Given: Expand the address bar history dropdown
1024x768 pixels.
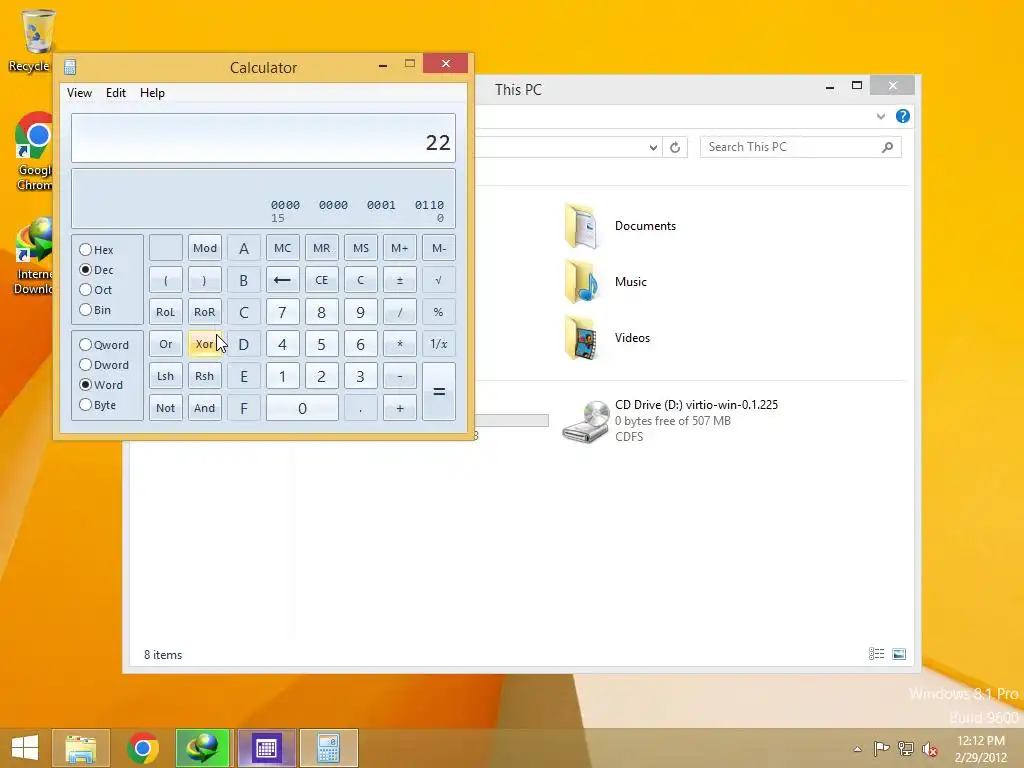Looking at the screenshot, I should click(653, 148).
